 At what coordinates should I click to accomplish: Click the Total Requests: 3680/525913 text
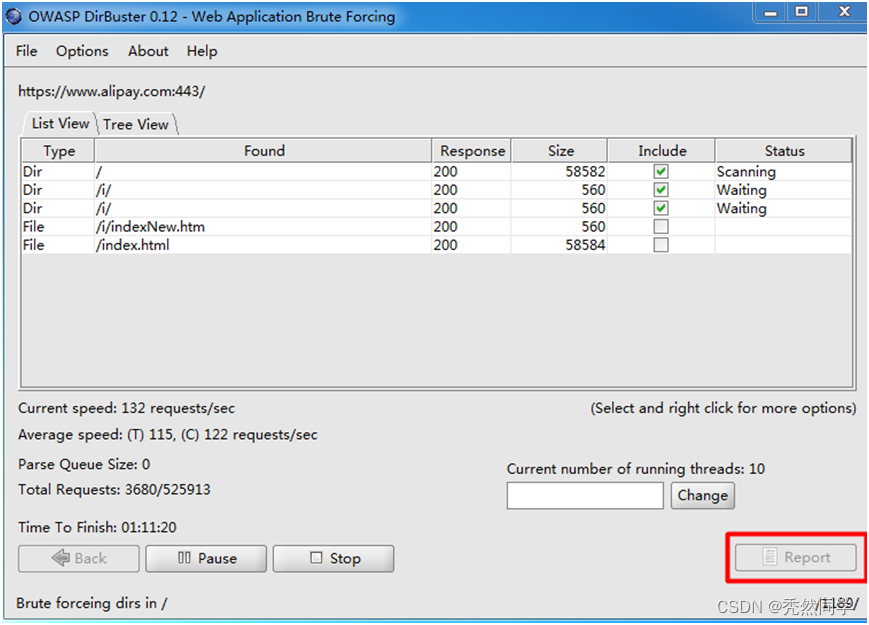click(x=114, y=490)
